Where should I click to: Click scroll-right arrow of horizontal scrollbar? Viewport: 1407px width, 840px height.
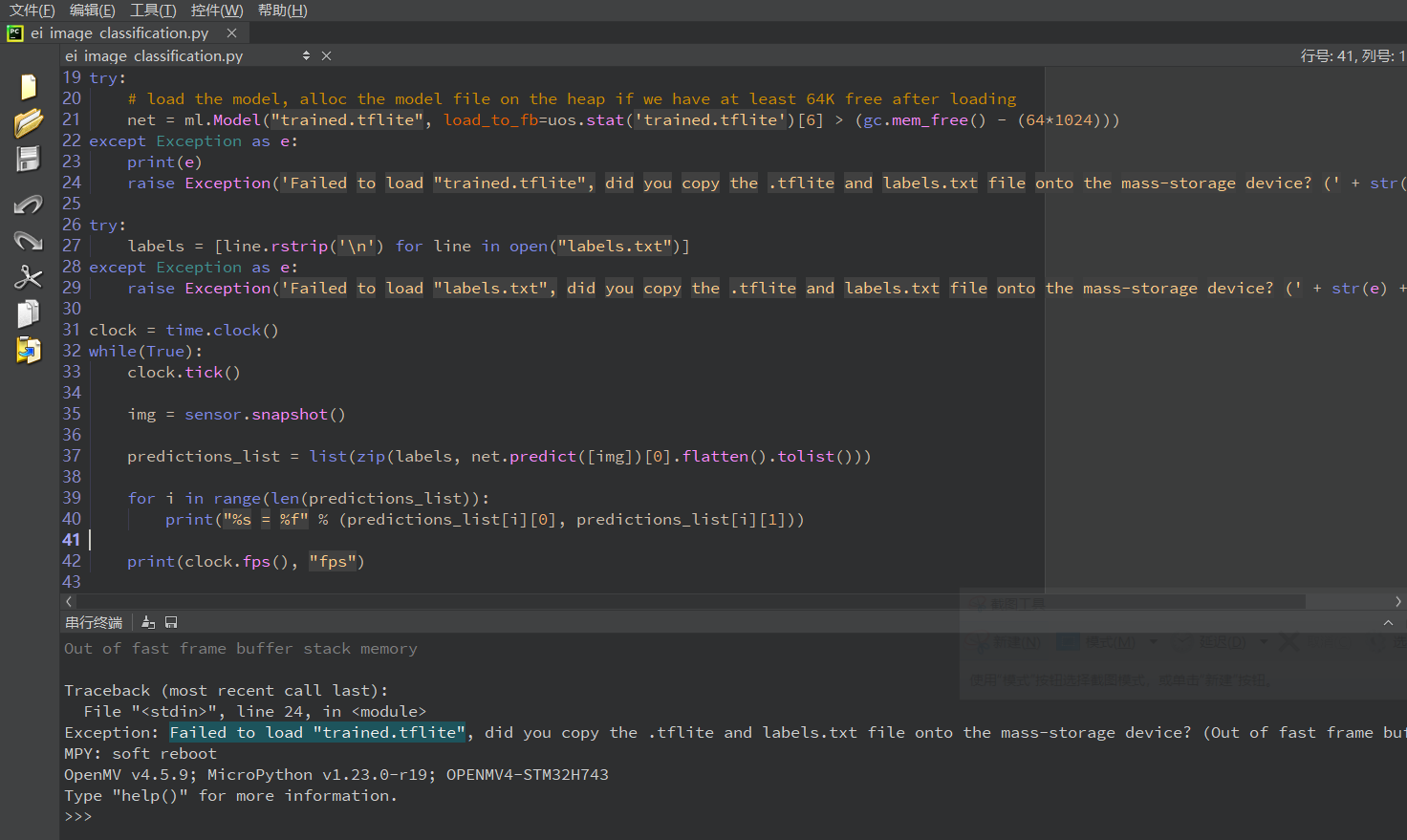click(1397, 601)
